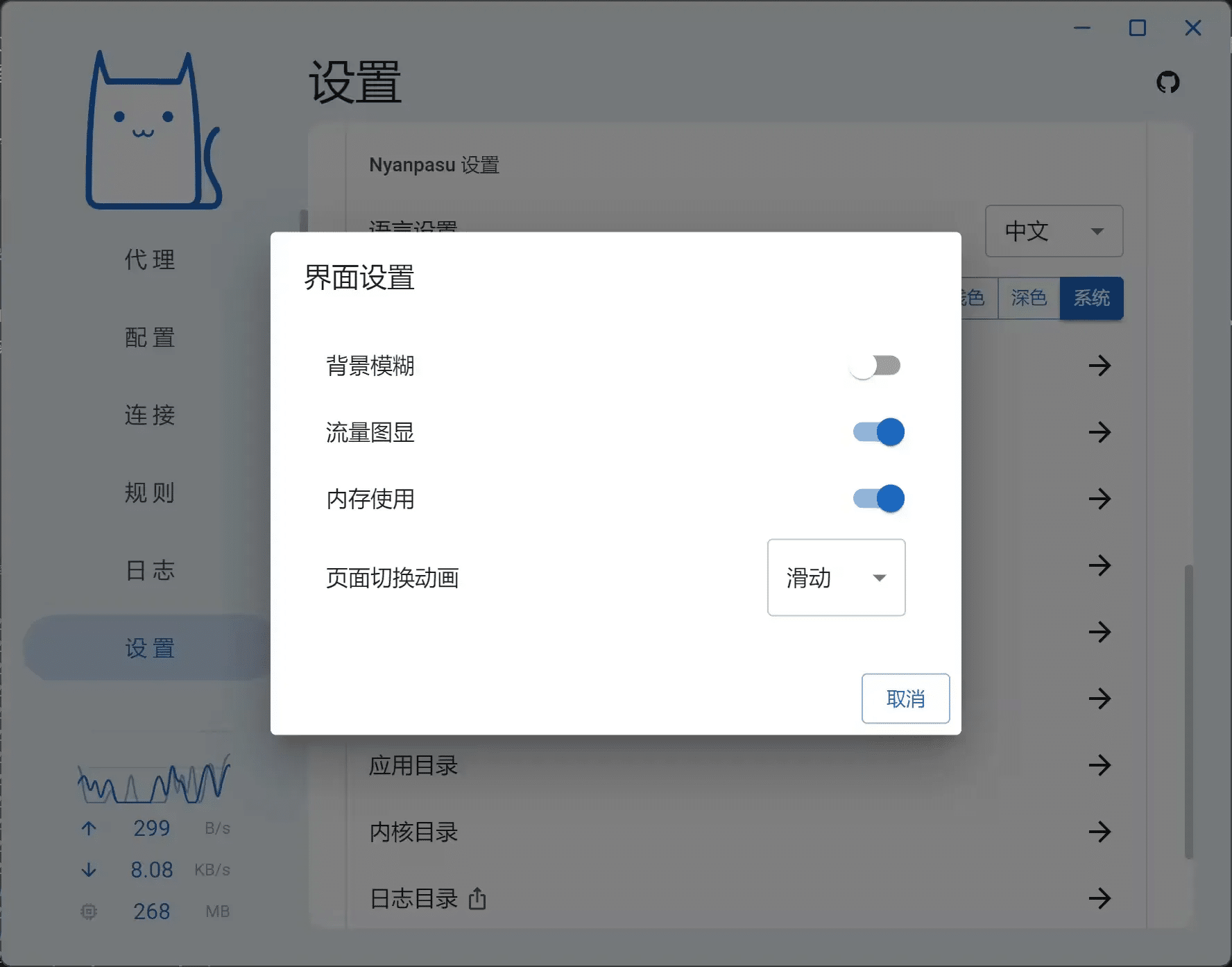Viewport: 1232px width, 967px height.
Task: Enable the 背景模糊 toggle
Action: [875, 366]
